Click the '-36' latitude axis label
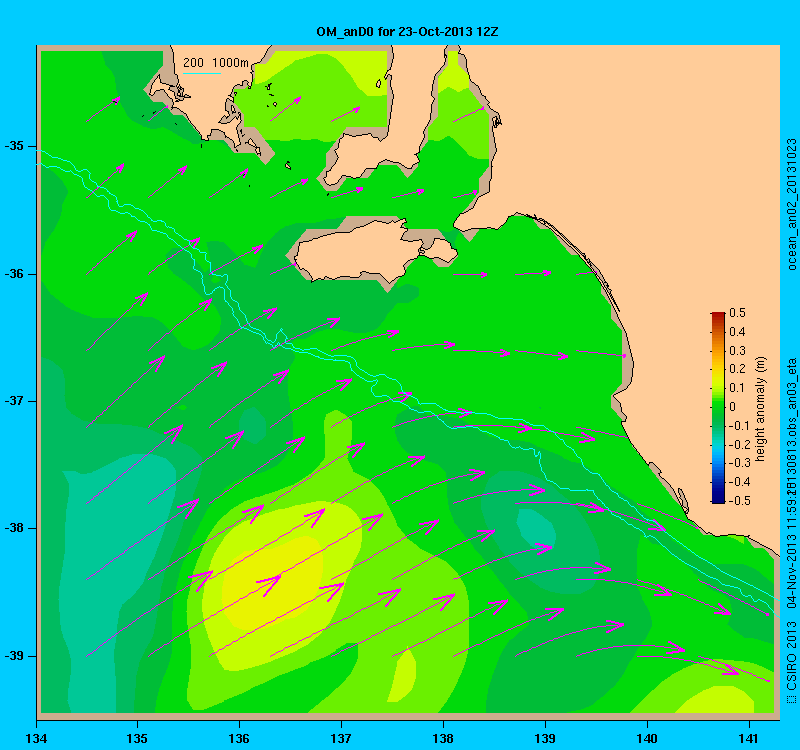Image resolution: width=800 pixels, height=750 pixels. (x=13, y=274)
